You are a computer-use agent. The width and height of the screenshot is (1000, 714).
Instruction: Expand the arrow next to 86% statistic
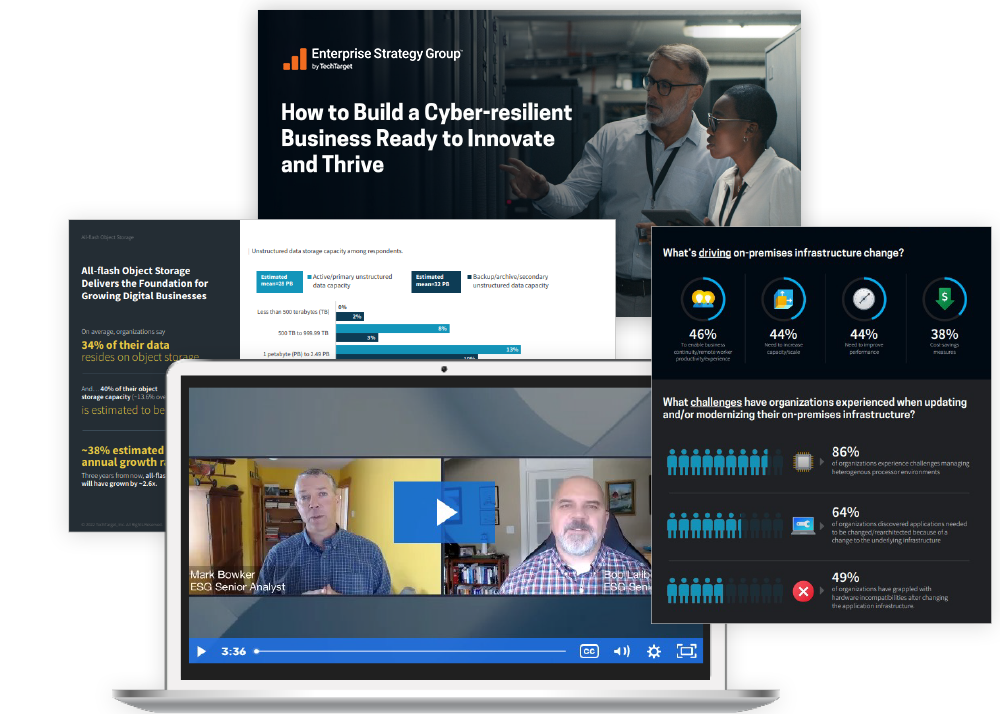(x=821, y=462)
